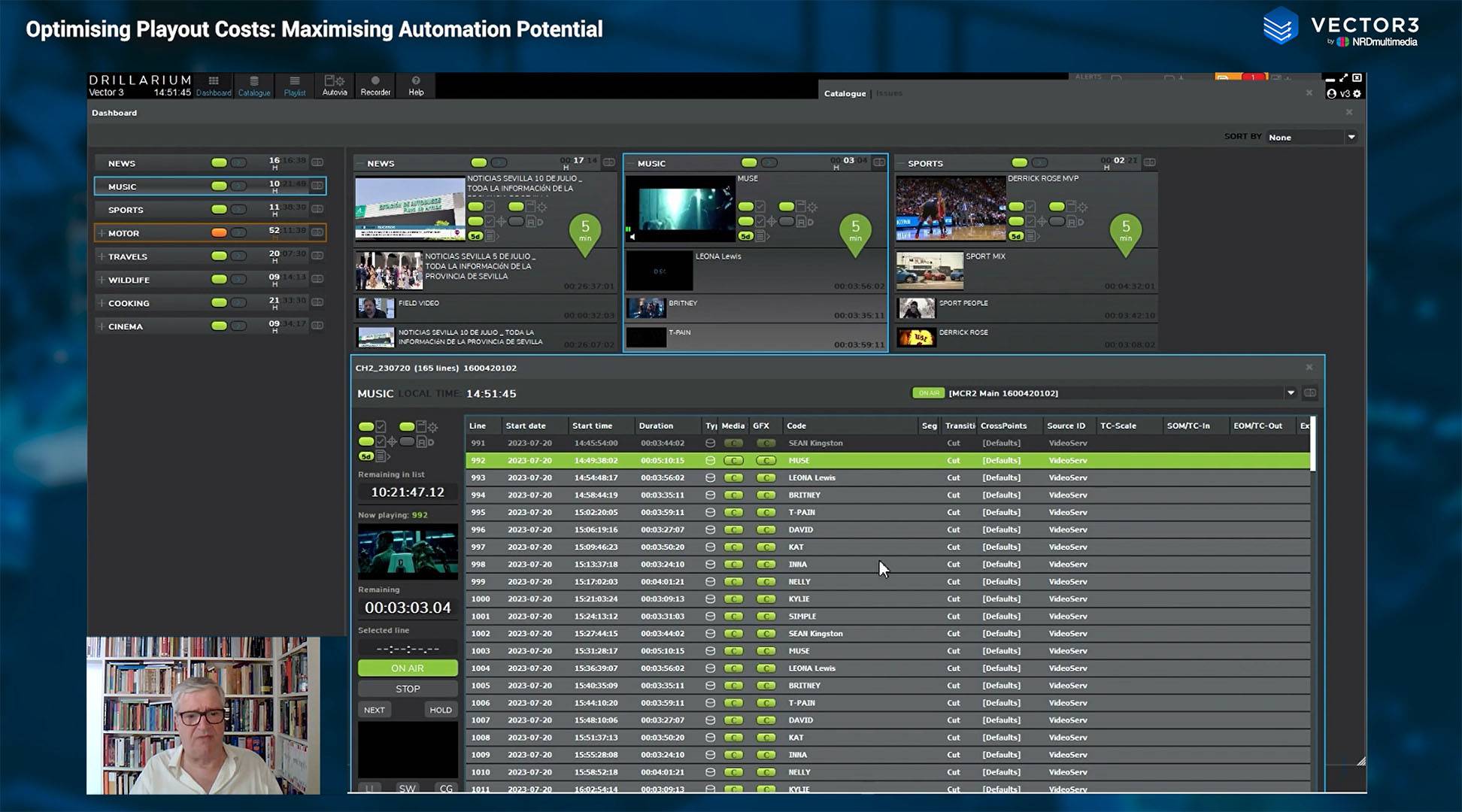1462x812 pixels.
Task: Collapse the NEWS channel card
Action: pyautogui.click(x=361, y=163)
